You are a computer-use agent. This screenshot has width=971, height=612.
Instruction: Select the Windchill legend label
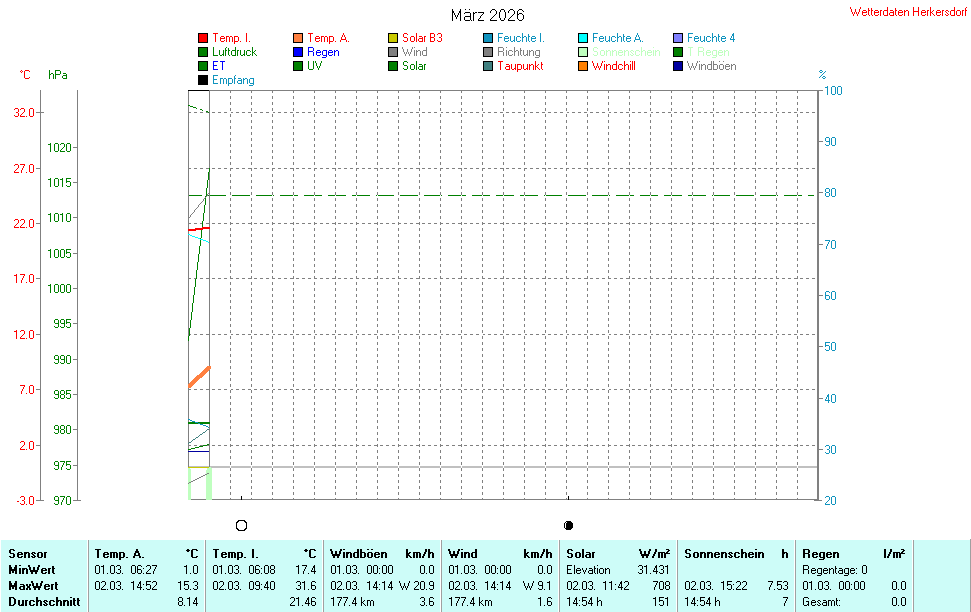coord(613,66)
